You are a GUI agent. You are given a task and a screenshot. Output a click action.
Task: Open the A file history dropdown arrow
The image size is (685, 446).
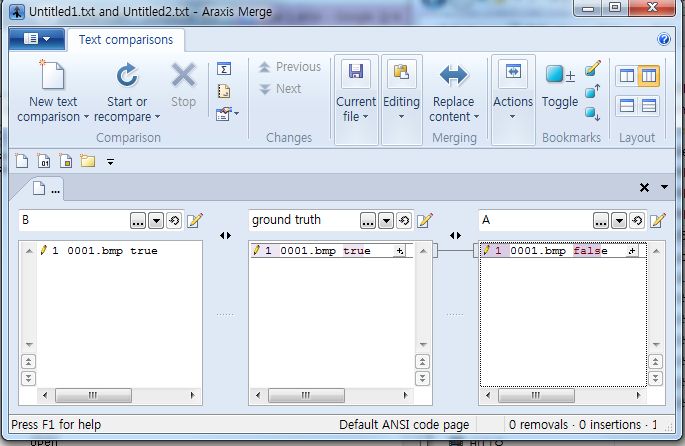click(x=619, y=221)
